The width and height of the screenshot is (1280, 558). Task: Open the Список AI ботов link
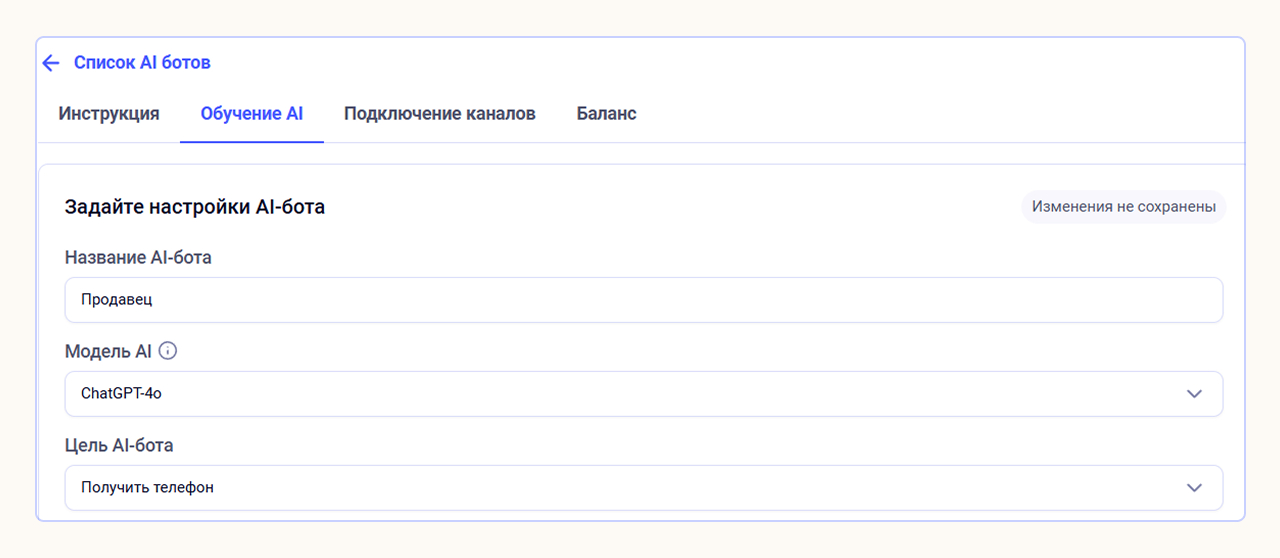tap(142, 63)
